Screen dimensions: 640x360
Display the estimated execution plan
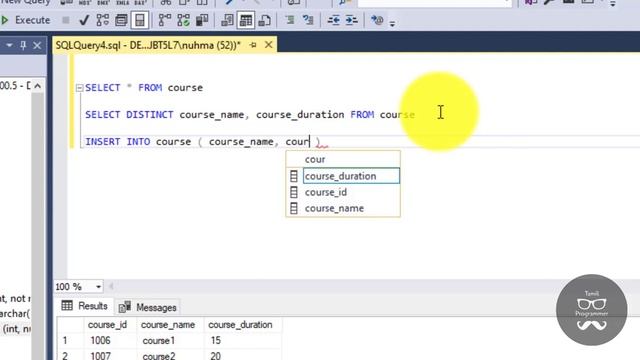coord(102,20)
